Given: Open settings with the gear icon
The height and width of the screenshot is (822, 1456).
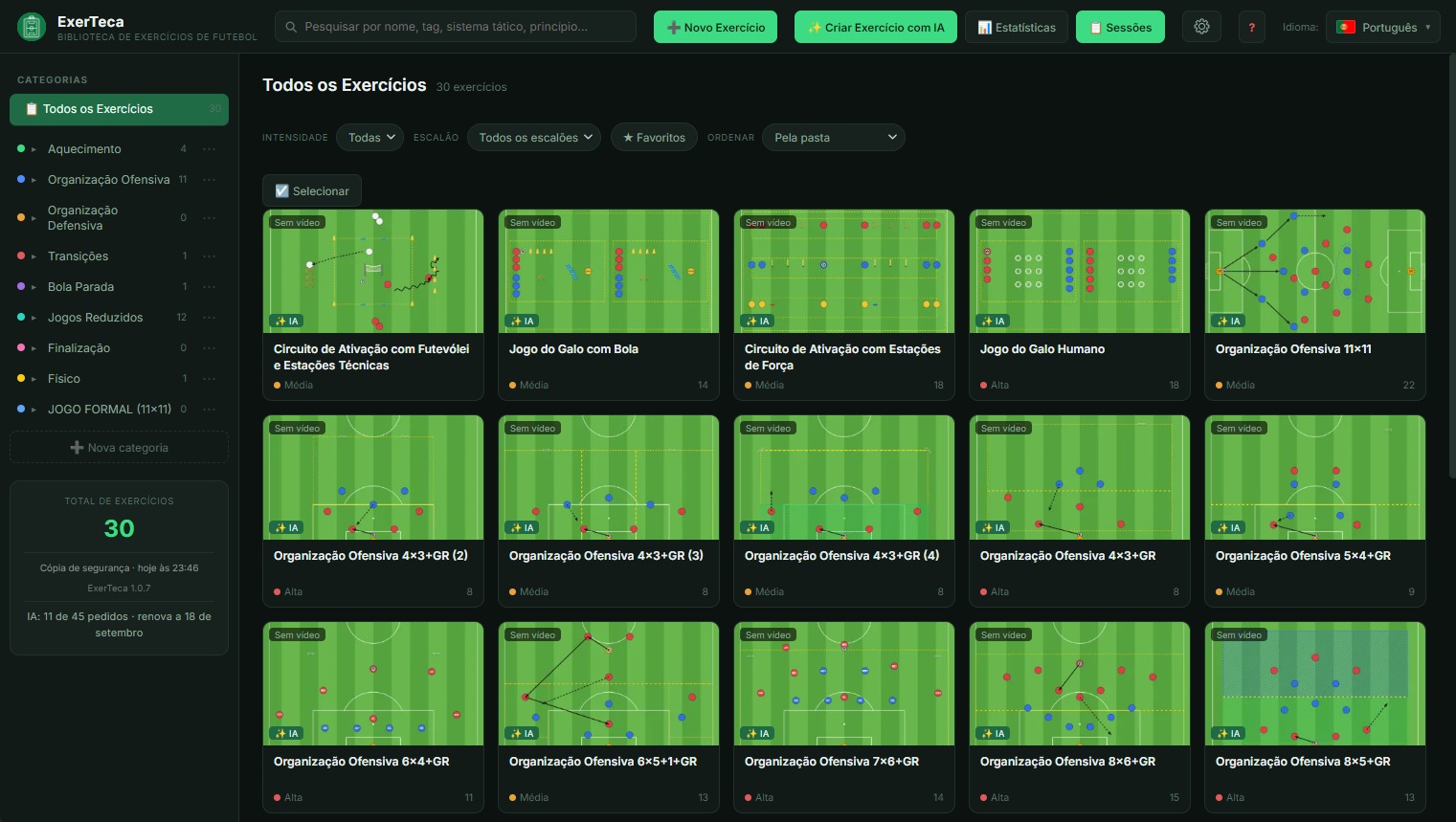Looking at the screenshot, I should (1201, 27).
